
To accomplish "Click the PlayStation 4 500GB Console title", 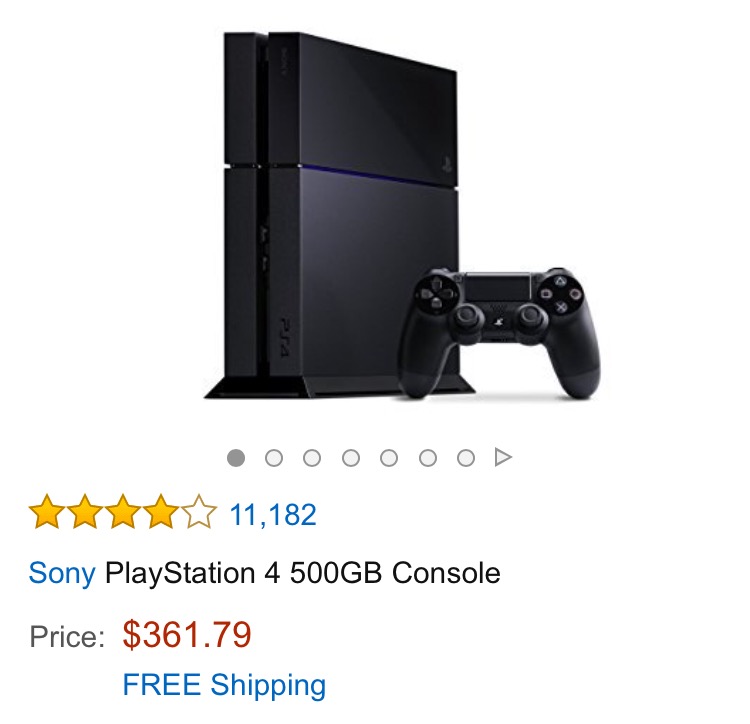I will click(x=303, y=573).
